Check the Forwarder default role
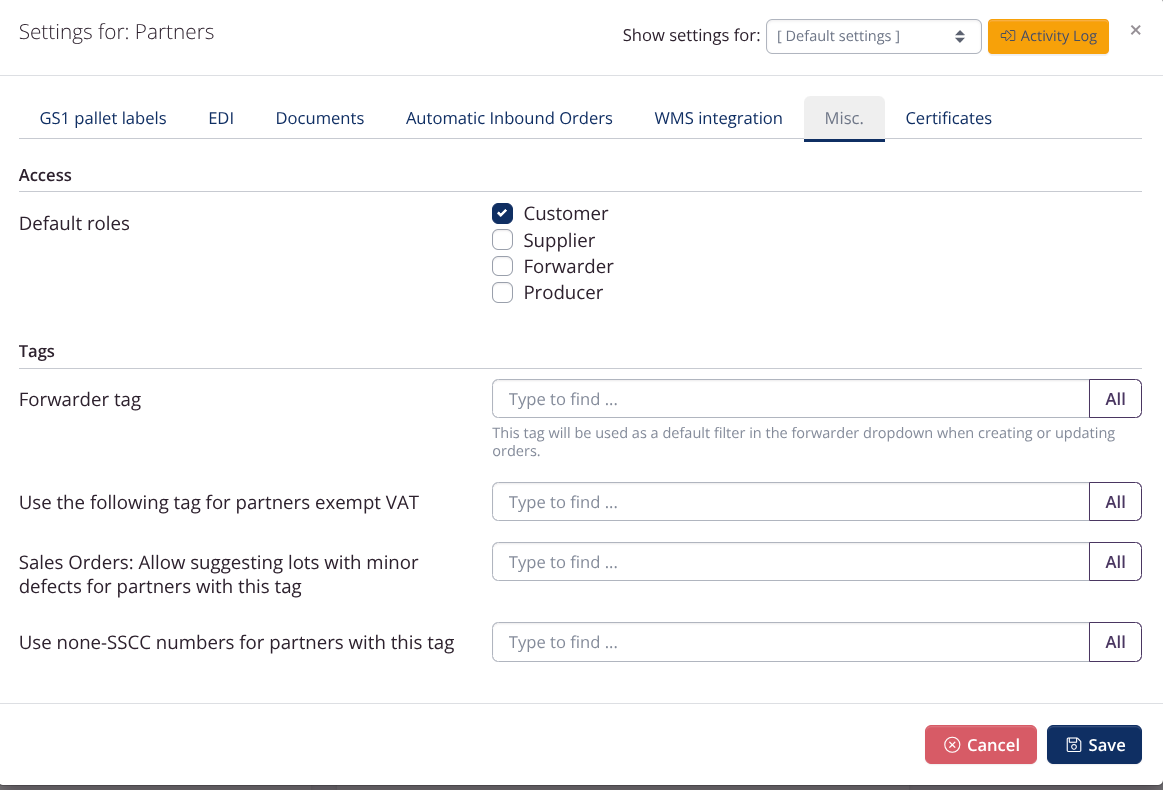Image resolution: width=1163 pixels, height=790 pixels. pos(502,266)
